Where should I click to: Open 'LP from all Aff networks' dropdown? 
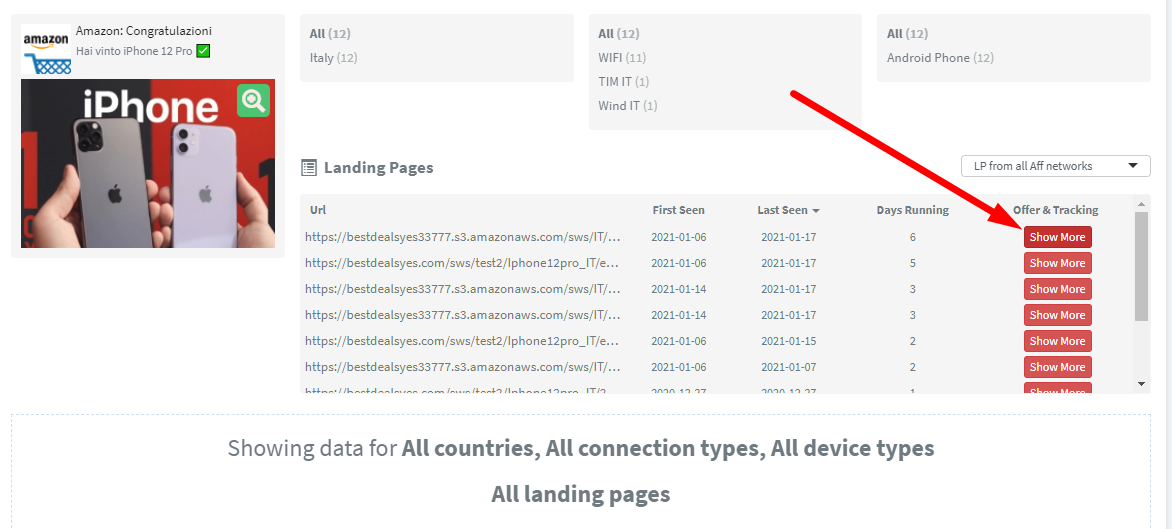[x=1055, y=166]
